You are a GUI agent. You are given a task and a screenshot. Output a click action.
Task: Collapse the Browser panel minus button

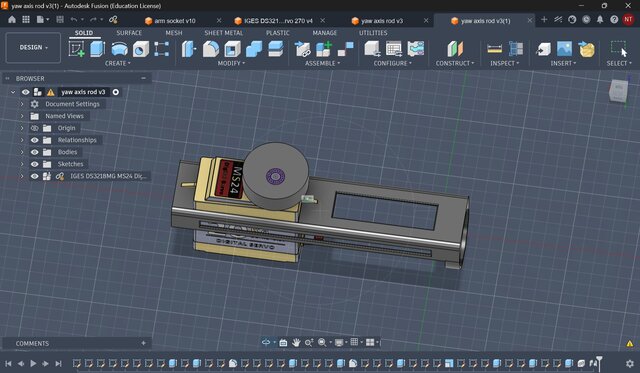[x=143, y=78]
